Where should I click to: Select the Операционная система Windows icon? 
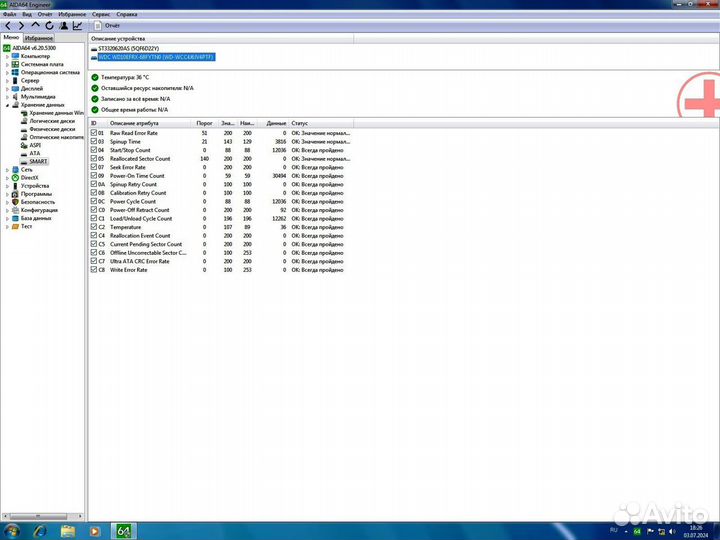(x=15, y=73)
